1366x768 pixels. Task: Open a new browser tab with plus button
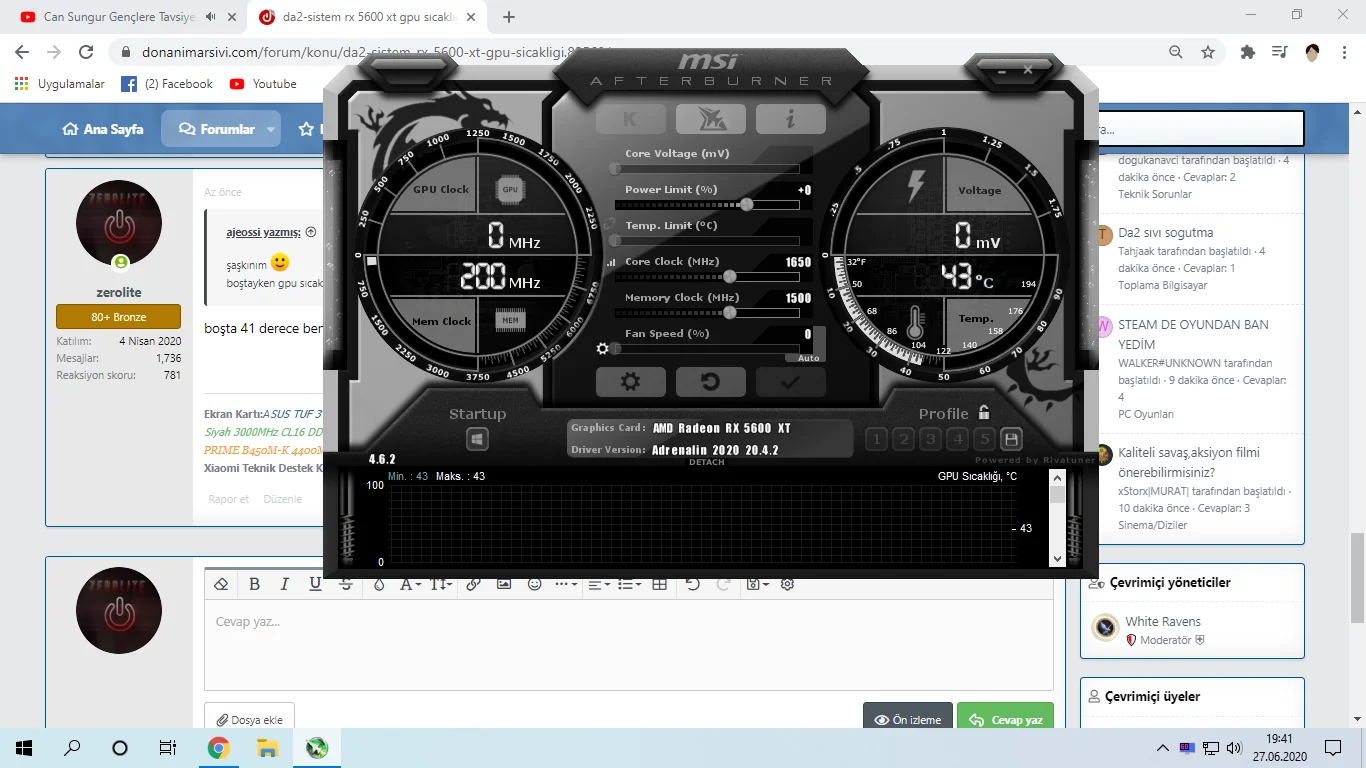click(509, 17)
